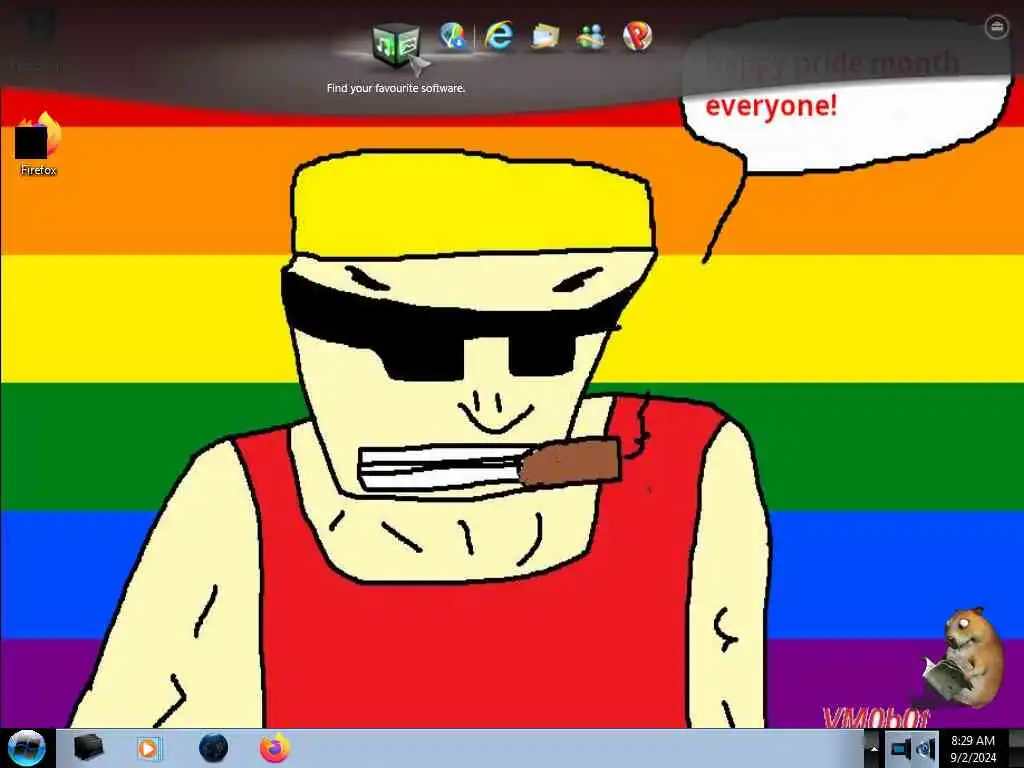Click the 'Find your favourite software.' caption
The image size is (1024, 768).
pos(396,88)
